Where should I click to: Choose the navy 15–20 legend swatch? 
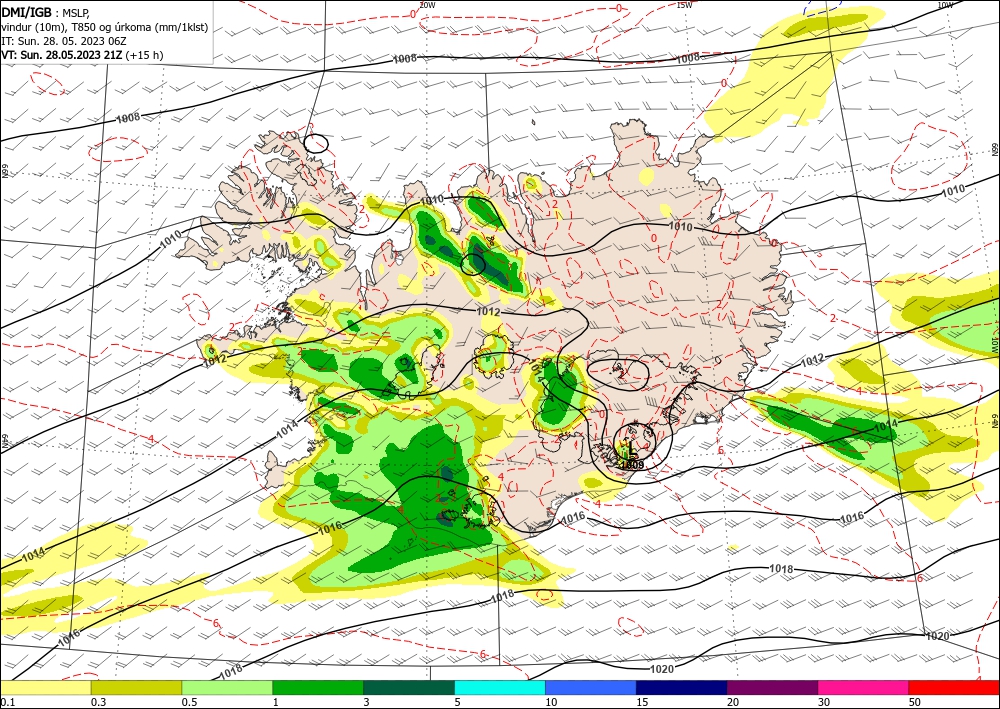tap(682, 688)
